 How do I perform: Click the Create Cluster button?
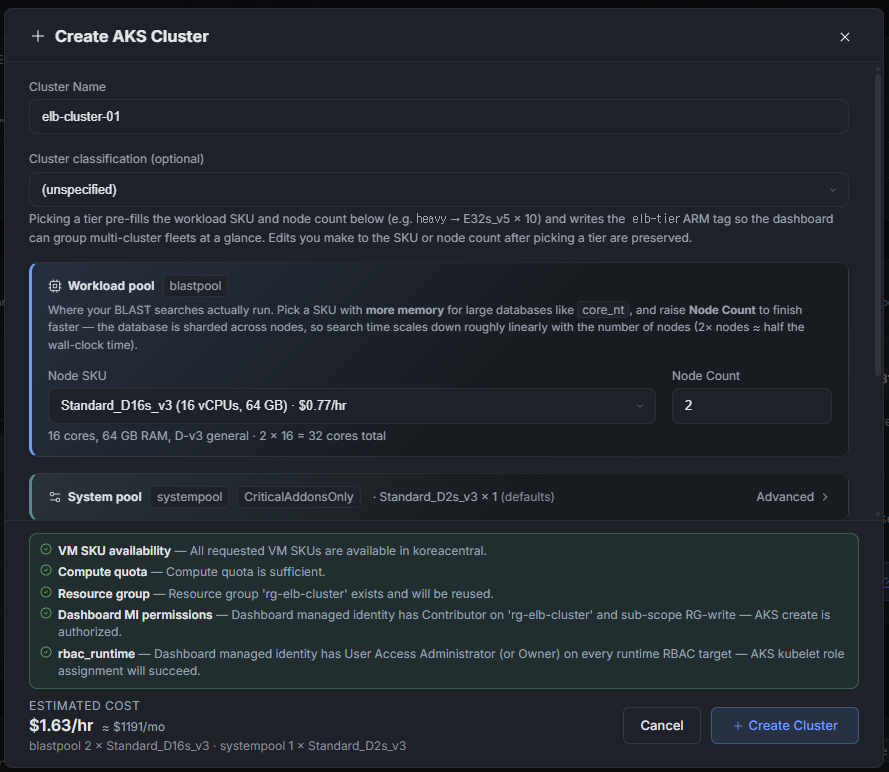785,726
